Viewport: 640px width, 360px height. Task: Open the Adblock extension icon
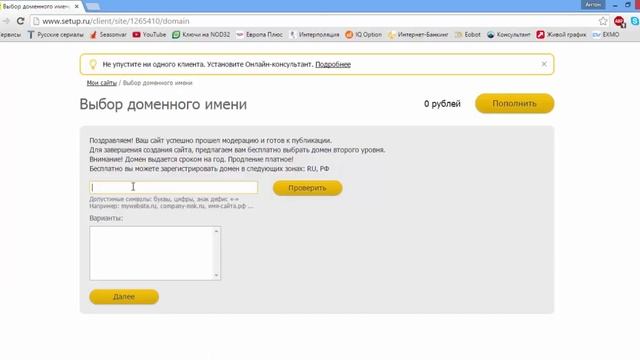(619, 21)
